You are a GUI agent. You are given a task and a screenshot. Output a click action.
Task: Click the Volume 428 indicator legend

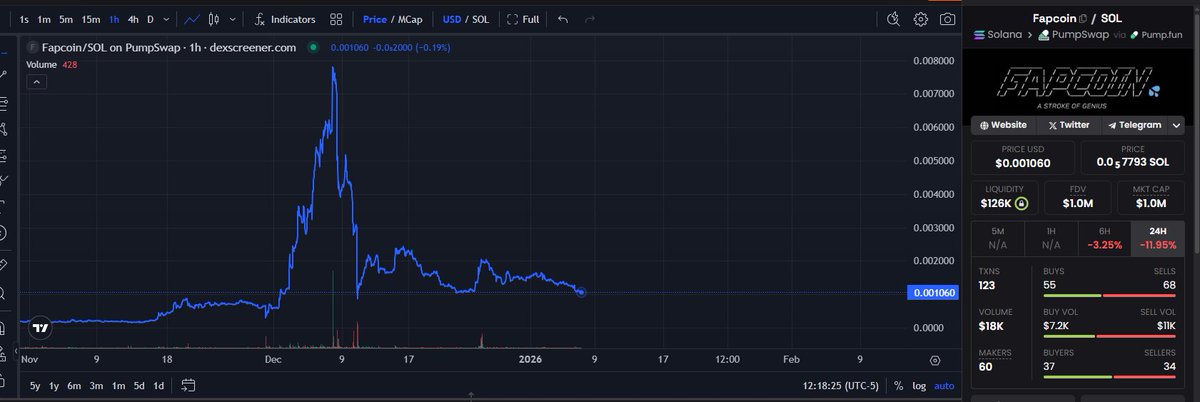[52, 64]
